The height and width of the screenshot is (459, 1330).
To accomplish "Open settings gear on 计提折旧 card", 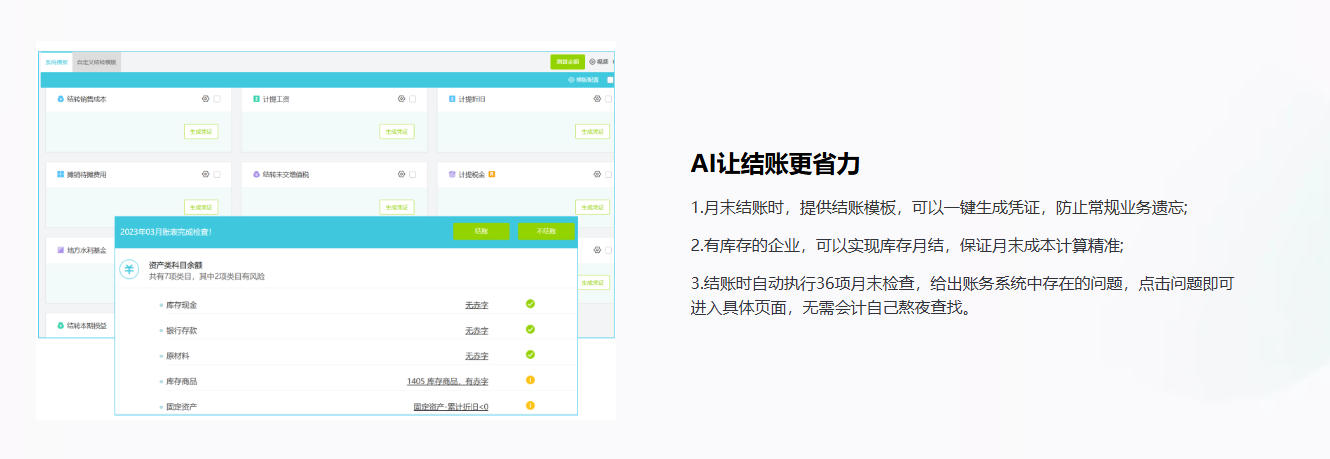I will pos(597,99).
